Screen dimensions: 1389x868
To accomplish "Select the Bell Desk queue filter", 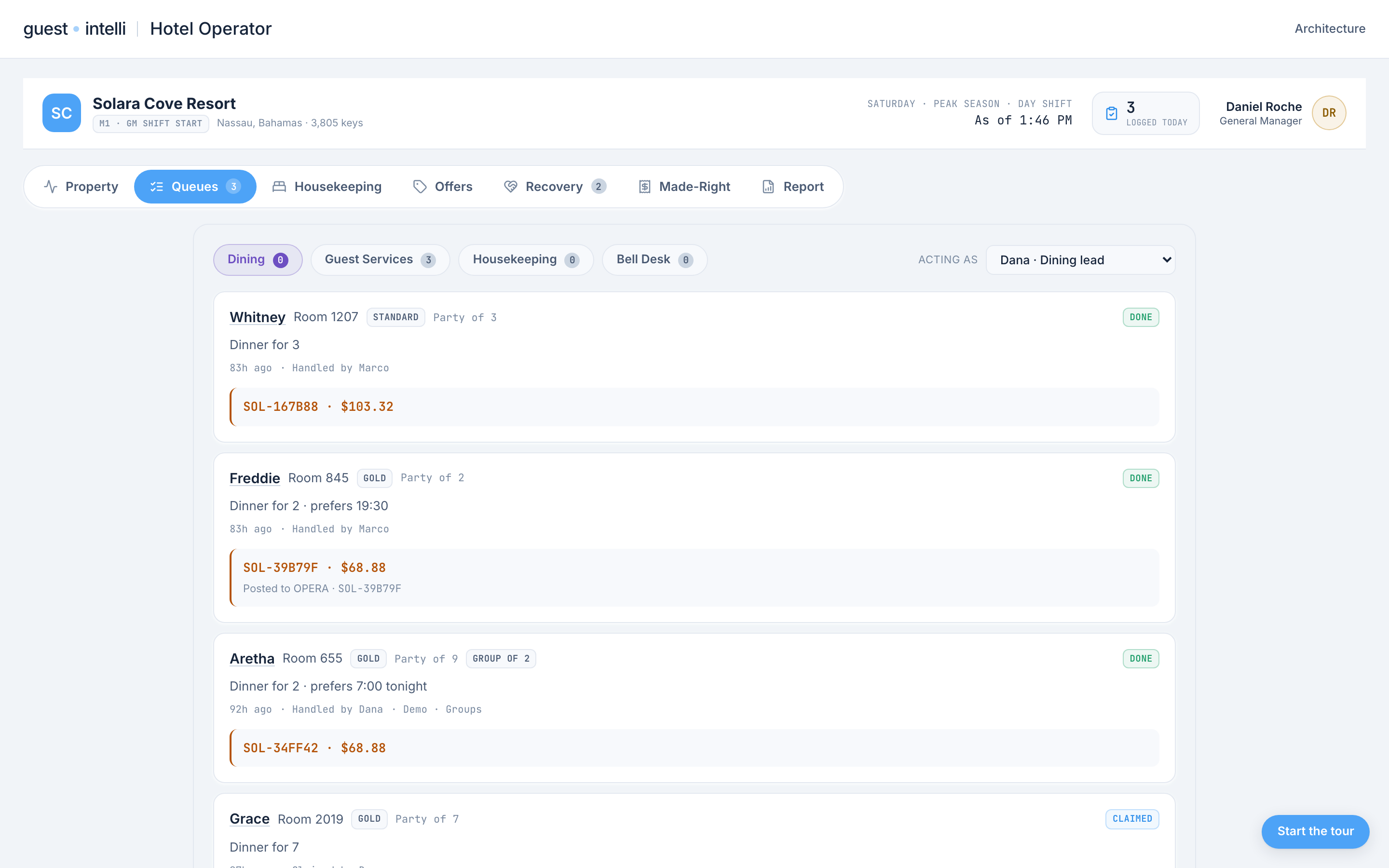I will pos(654,259).
